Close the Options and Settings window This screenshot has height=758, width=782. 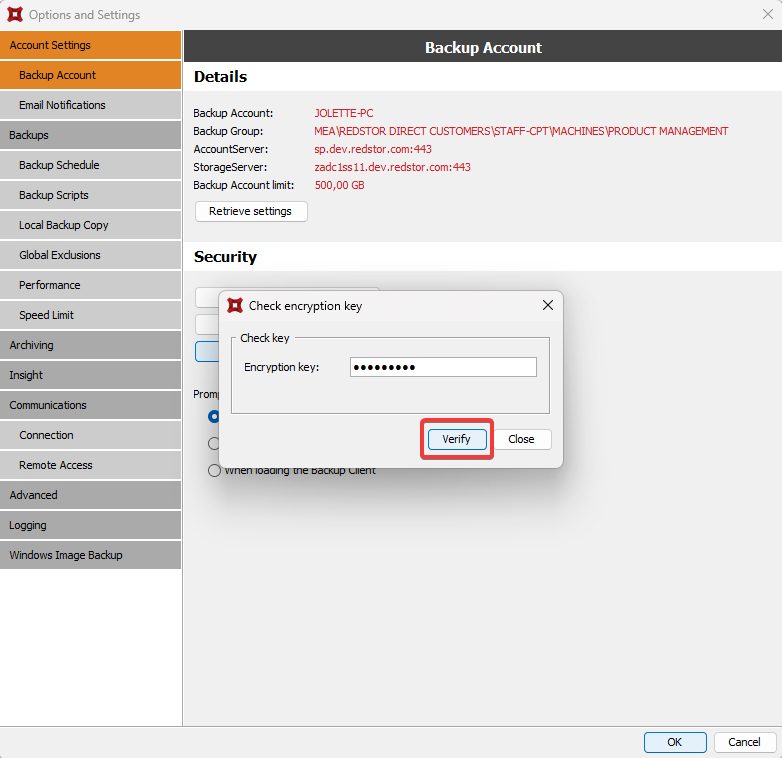(768, 14)
